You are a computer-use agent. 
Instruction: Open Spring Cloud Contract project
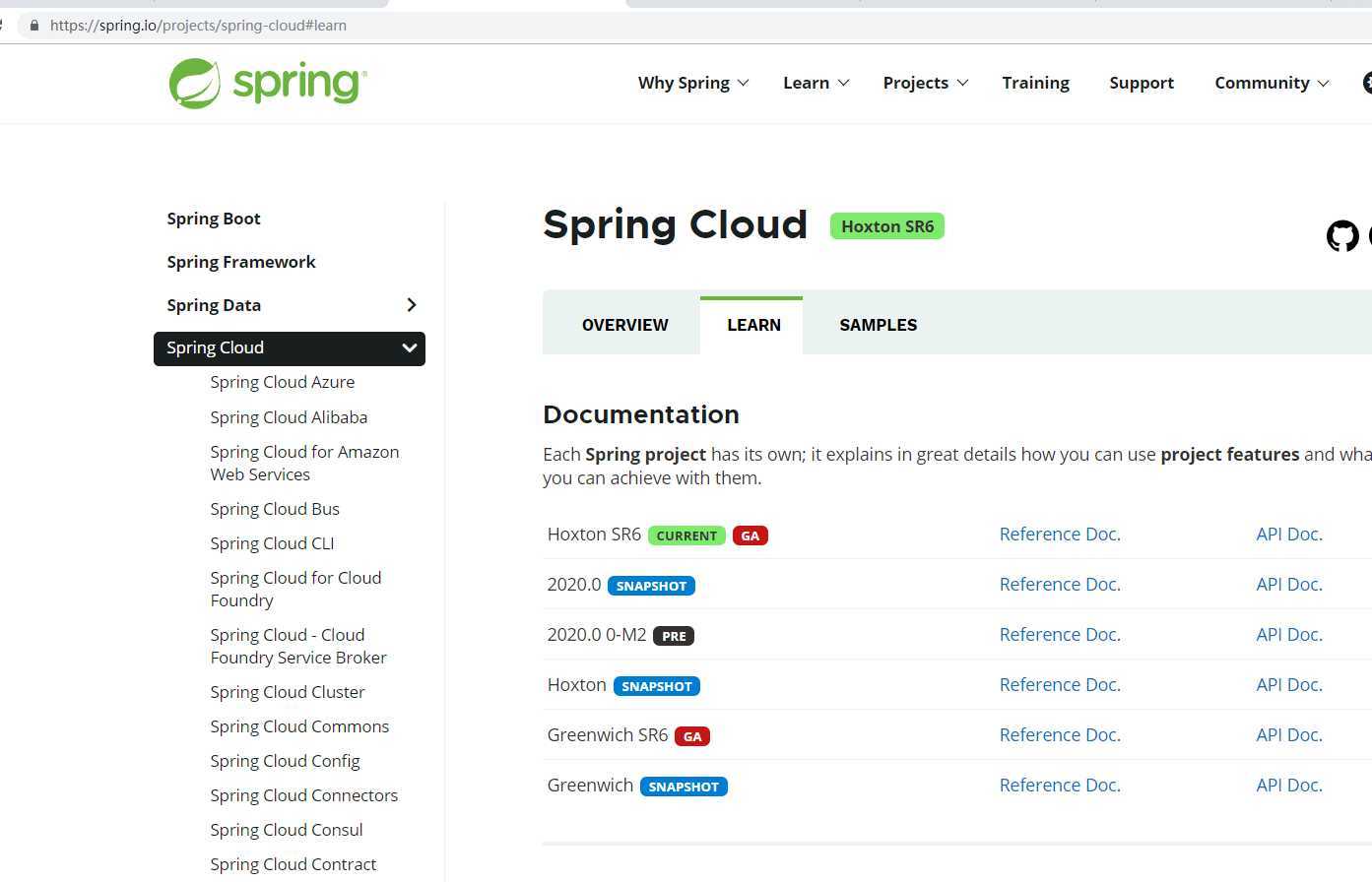pos(294,864)
